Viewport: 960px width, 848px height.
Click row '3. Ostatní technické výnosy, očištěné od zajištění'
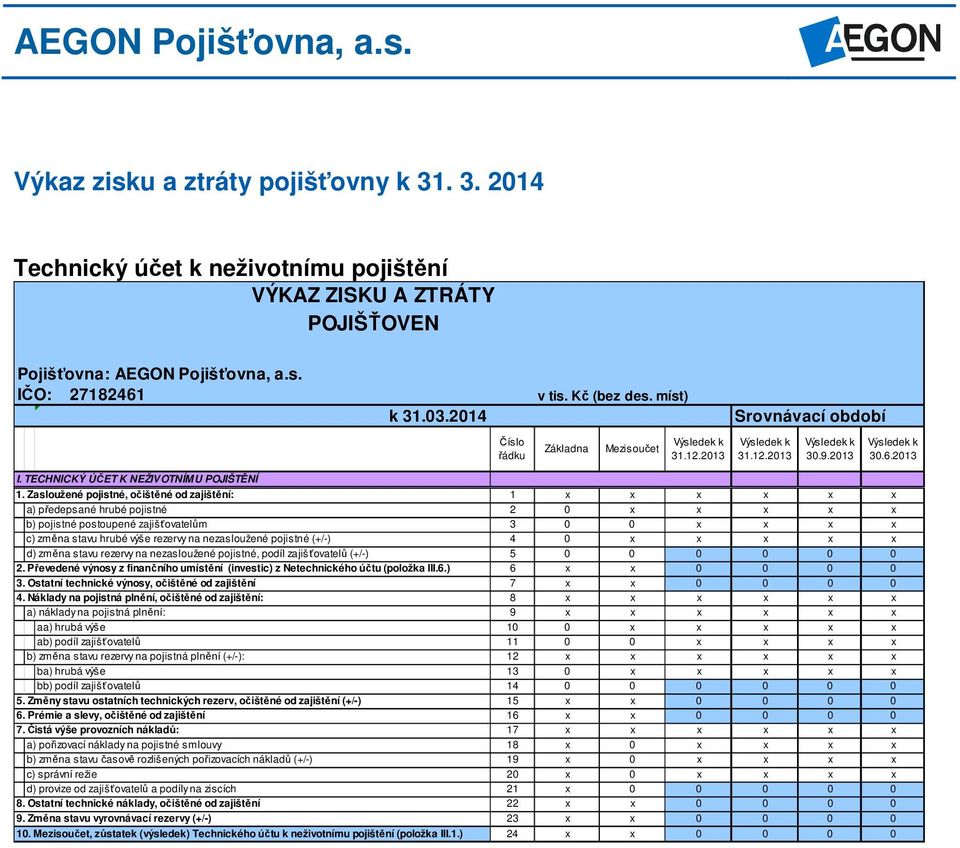469,583
